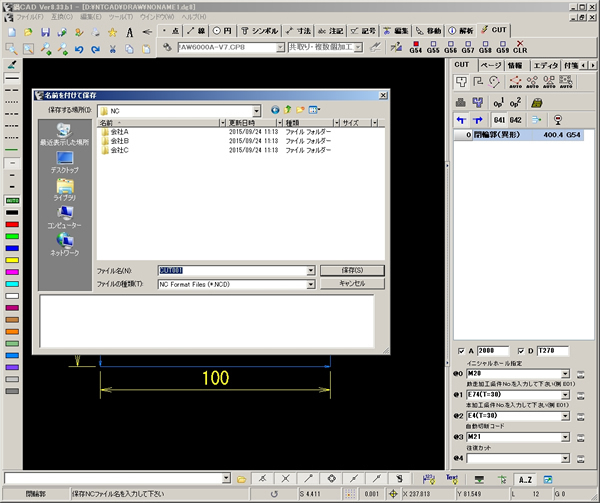
Task: Click the New file icon in toolbar
Action: click(x=12, y=32)
